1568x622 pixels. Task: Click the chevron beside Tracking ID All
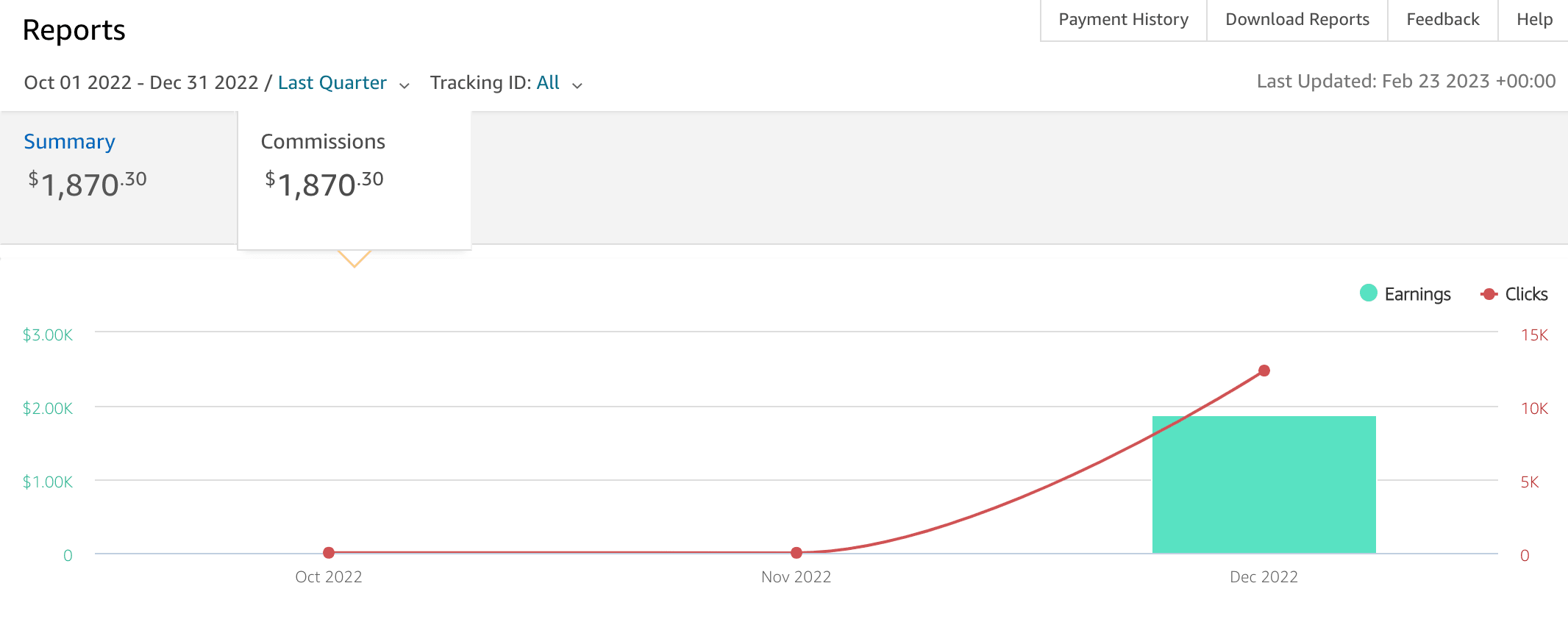coord(577,85)
